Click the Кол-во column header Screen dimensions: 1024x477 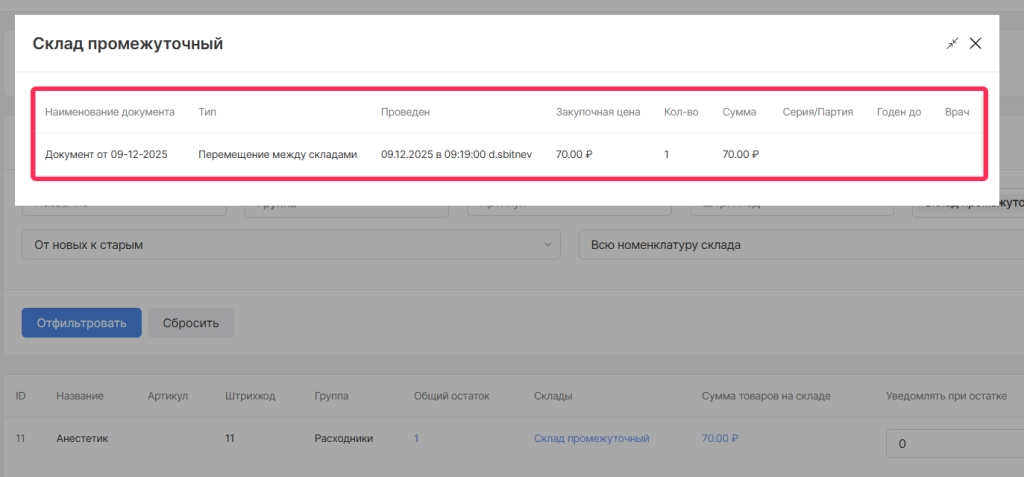coord(680,112)
